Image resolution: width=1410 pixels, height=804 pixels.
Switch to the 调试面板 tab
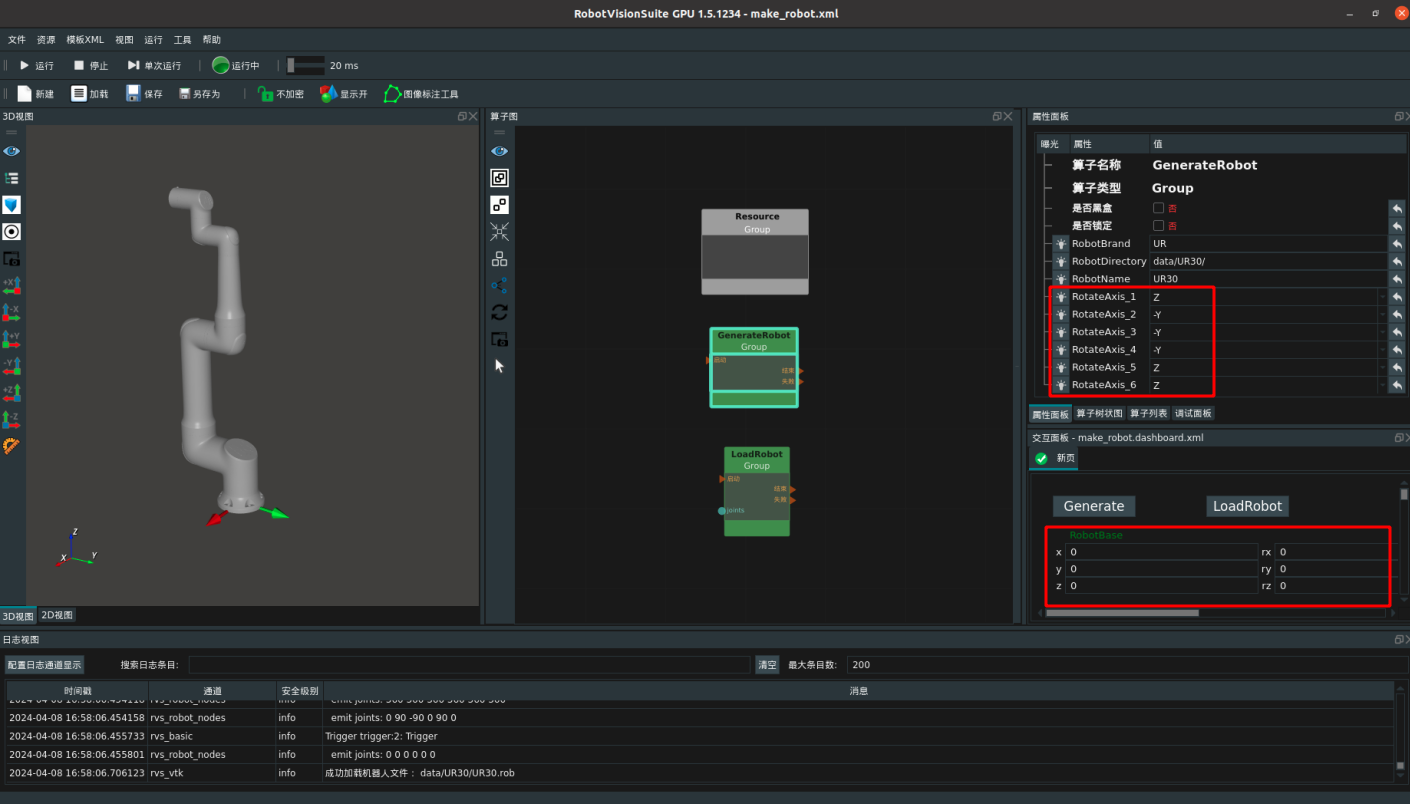point(1193,414)
